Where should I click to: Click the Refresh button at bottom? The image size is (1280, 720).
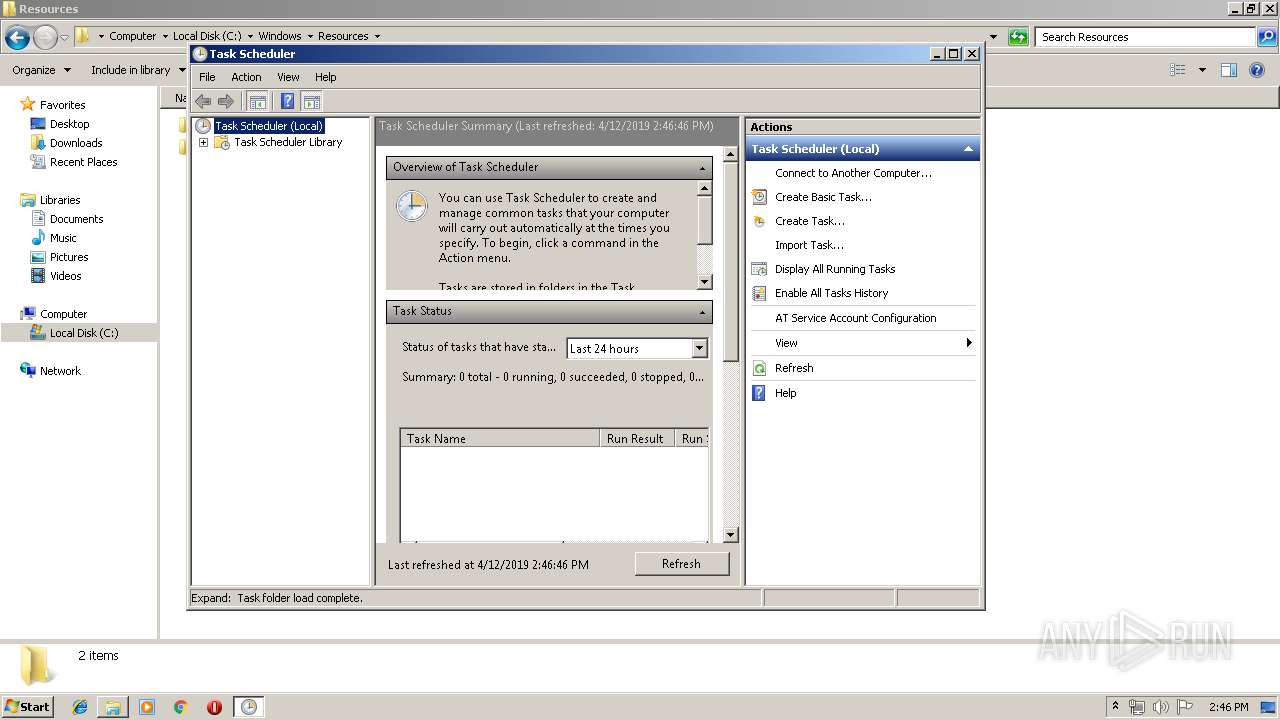coord(681,564)
